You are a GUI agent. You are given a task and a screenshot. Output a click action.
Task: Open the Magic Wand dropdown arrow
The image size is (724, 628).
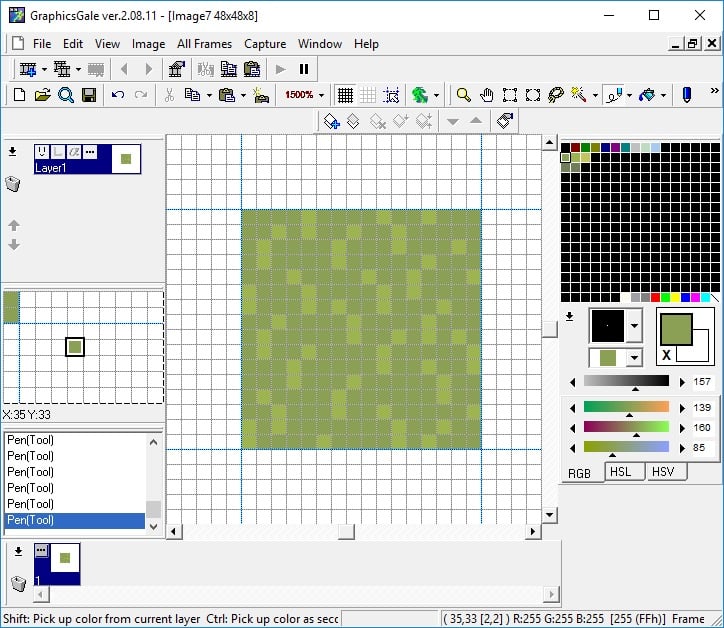pos(595,95)
